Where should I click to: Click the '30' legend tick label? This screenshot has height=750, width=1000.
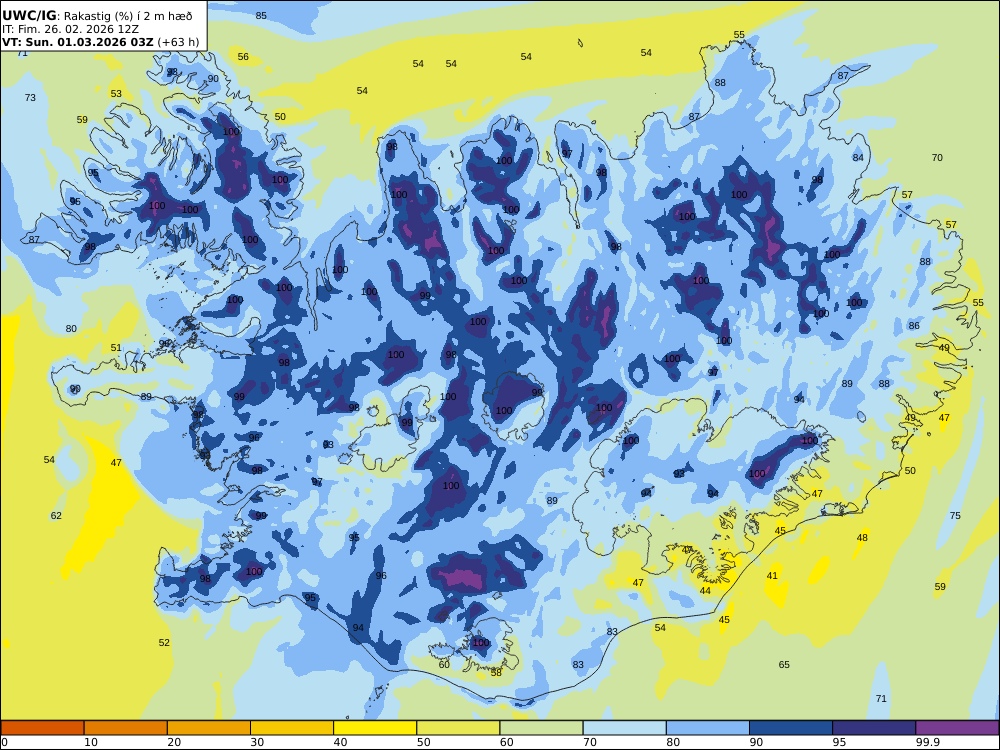pos(257,742)
